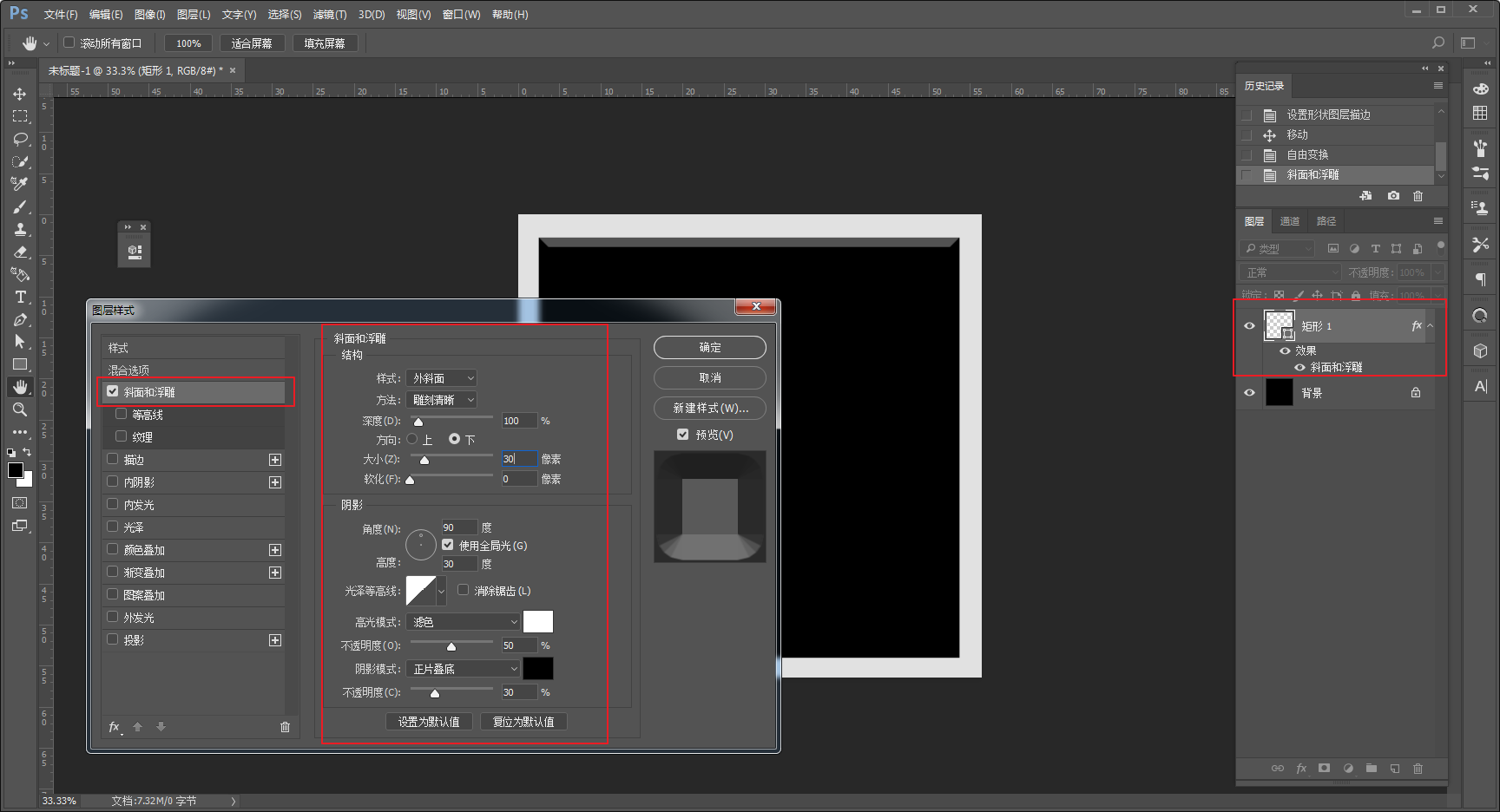The image size is (1500, 812).
Task: Open the Gloss Contour picker arrow
Action: tap(441, 591)
